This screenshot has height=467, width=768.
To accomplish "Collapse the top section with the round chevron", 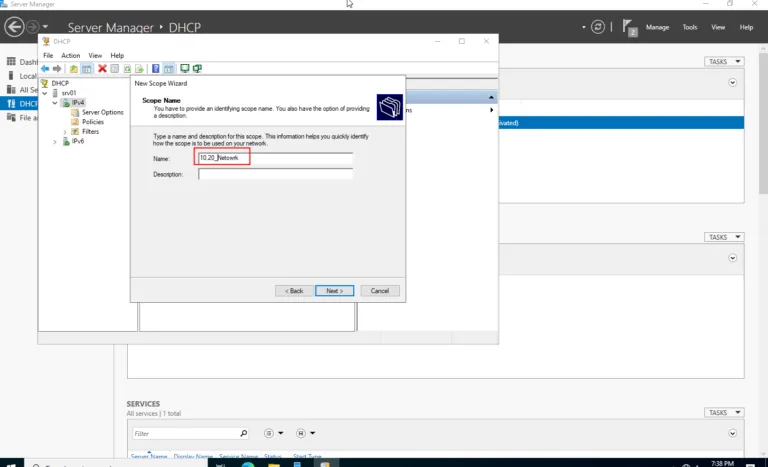I will coord(732,82).
